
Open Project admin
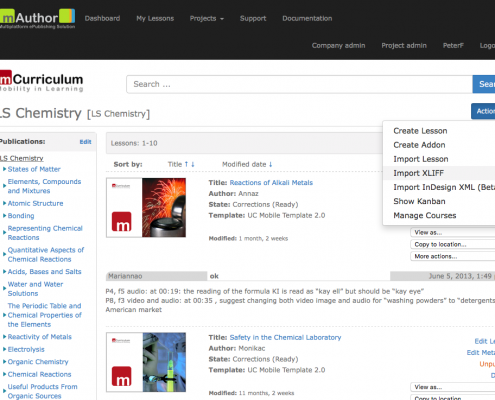click(x=404, y=45)
